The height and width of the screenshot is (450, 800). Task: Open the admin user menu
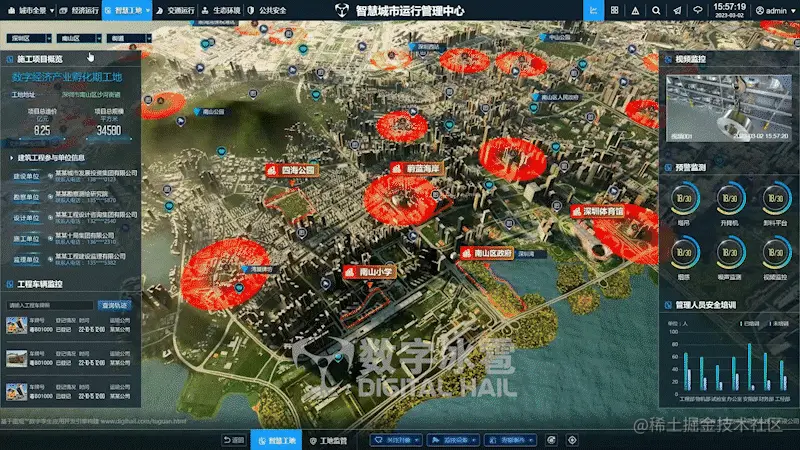point(776,10)
